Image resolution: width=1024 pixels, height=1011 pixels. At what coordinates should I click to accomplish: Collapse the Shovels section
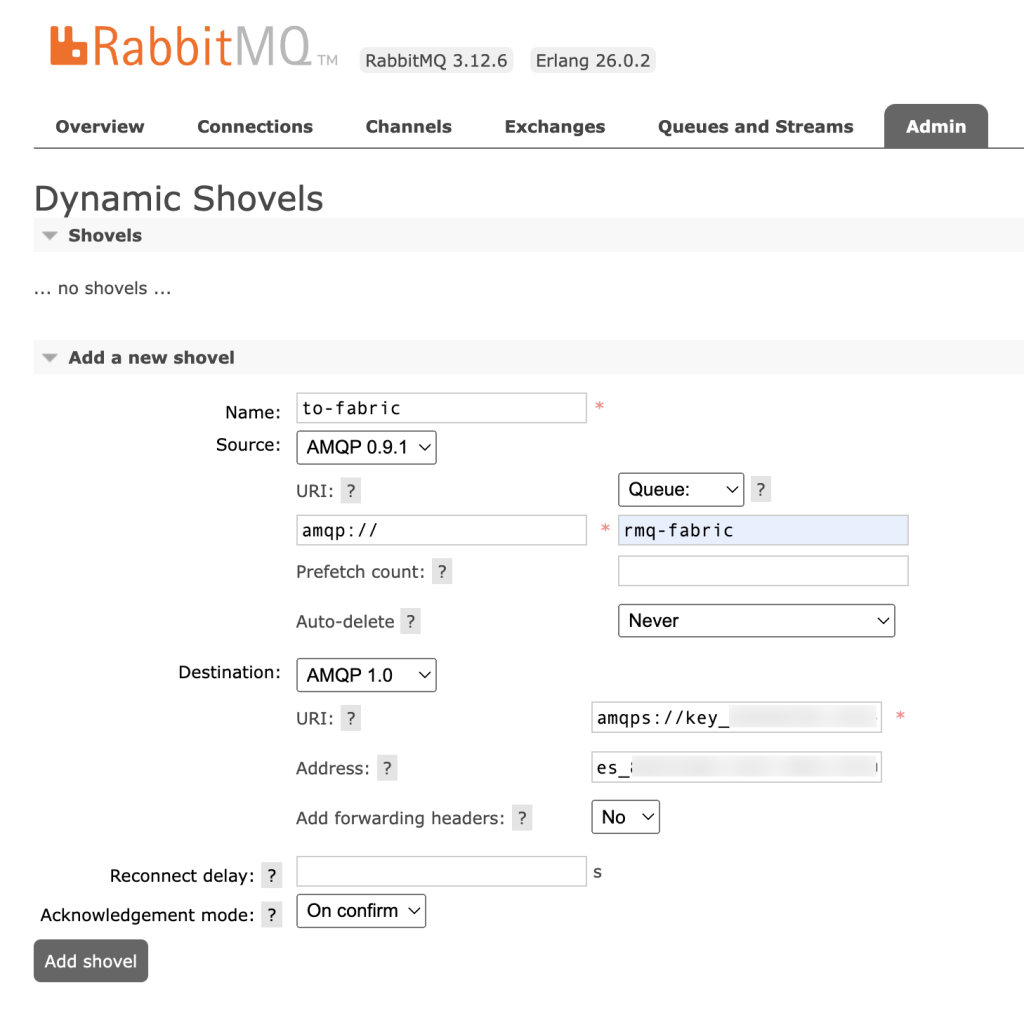[x=50, y=235]
